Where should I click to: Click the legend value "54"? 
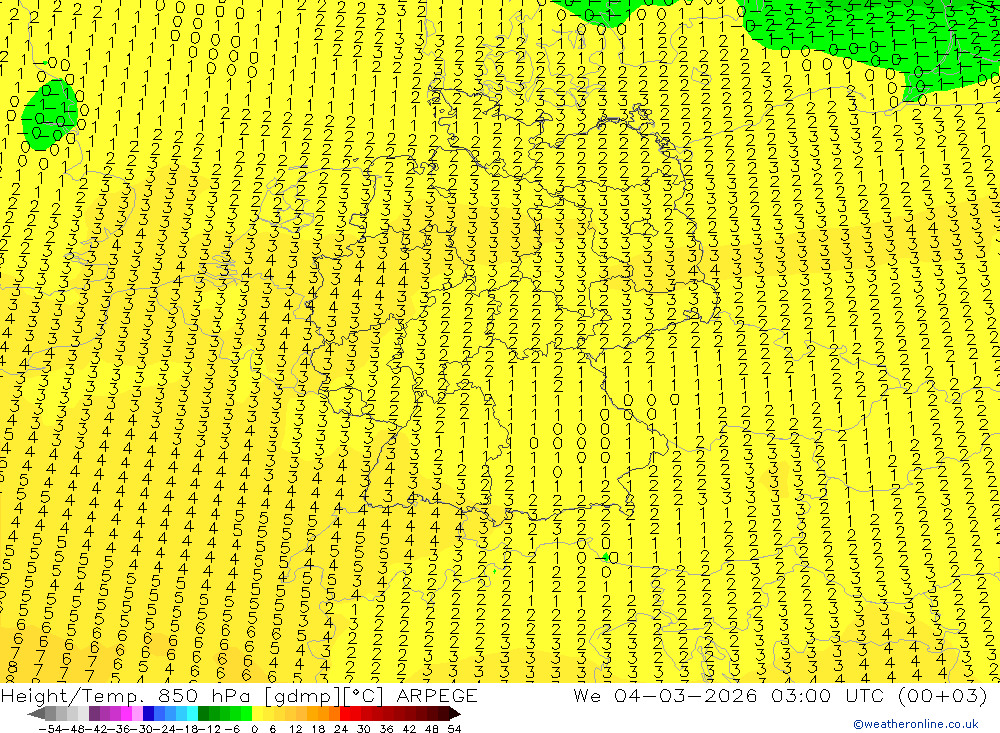454,729
